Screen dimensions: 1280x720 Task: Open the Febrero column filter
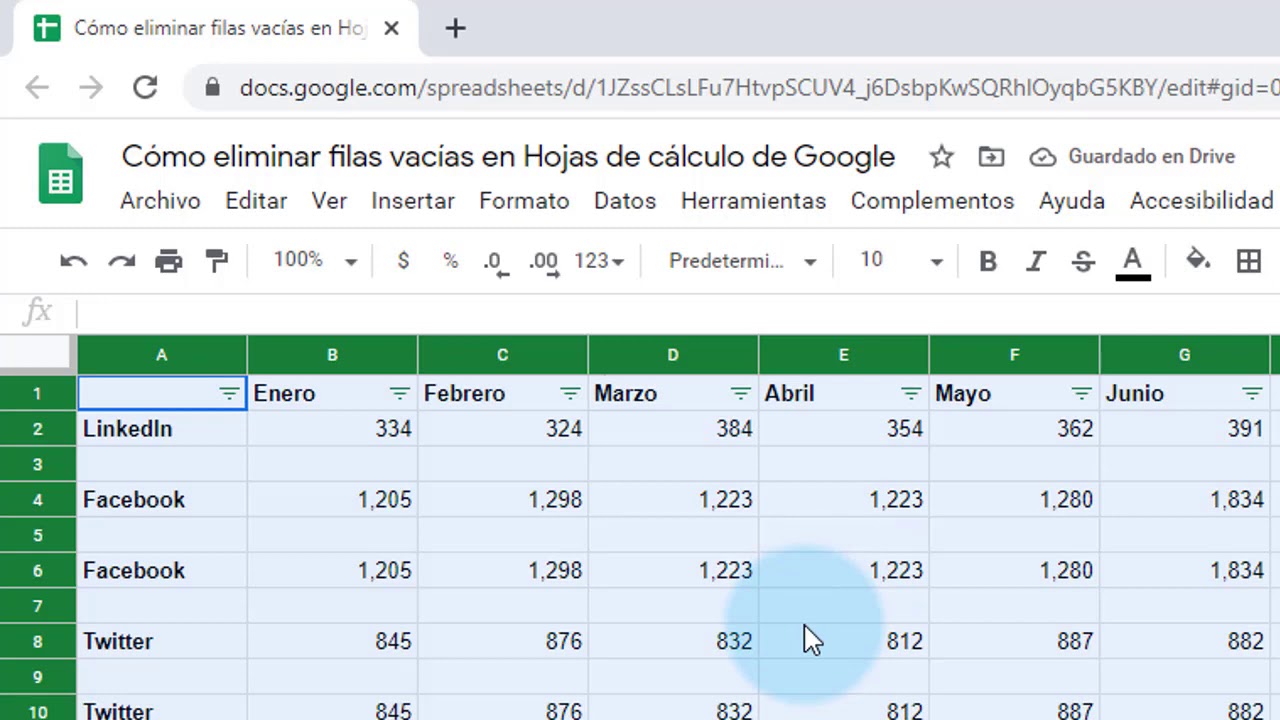point(570,394)
